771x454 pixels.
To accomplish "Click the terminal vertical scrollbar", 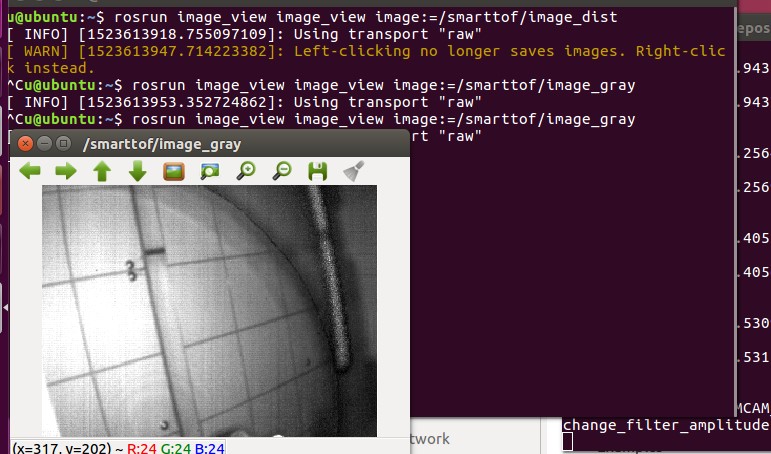I will 734,212.
